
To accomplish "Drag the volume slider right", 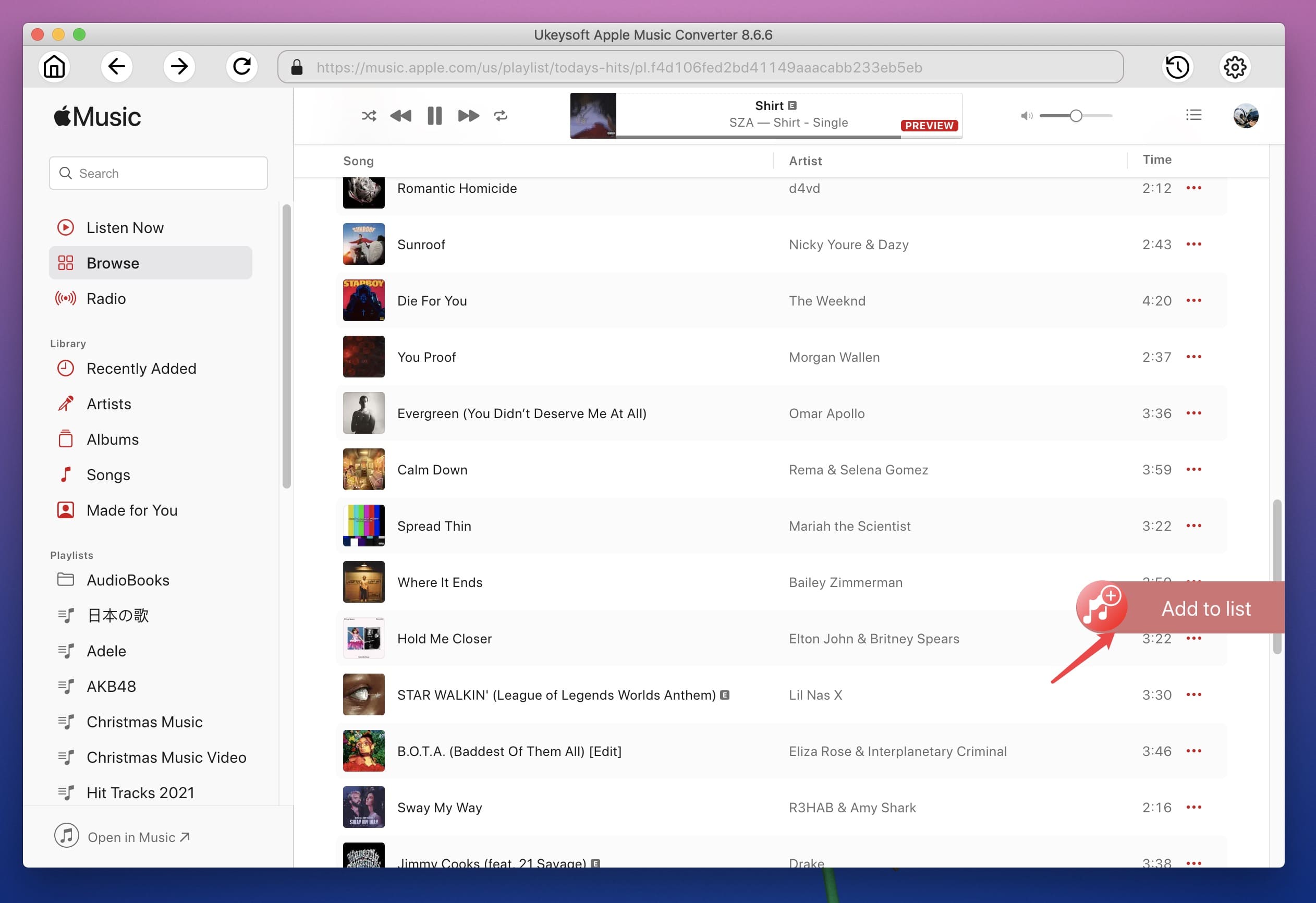I will pos(1075,115).
